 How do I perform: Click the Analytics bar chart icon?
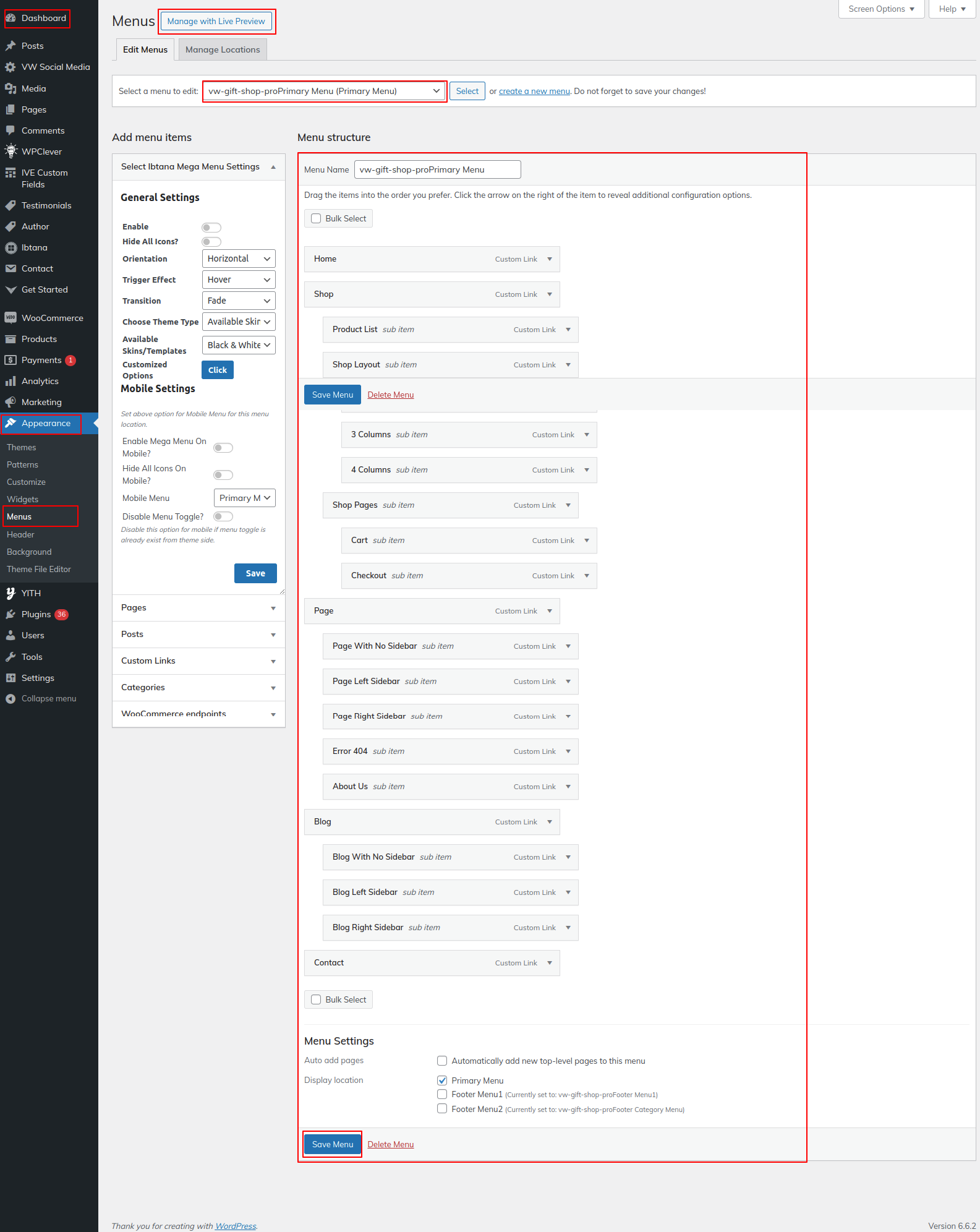click(x=11, y=381)
